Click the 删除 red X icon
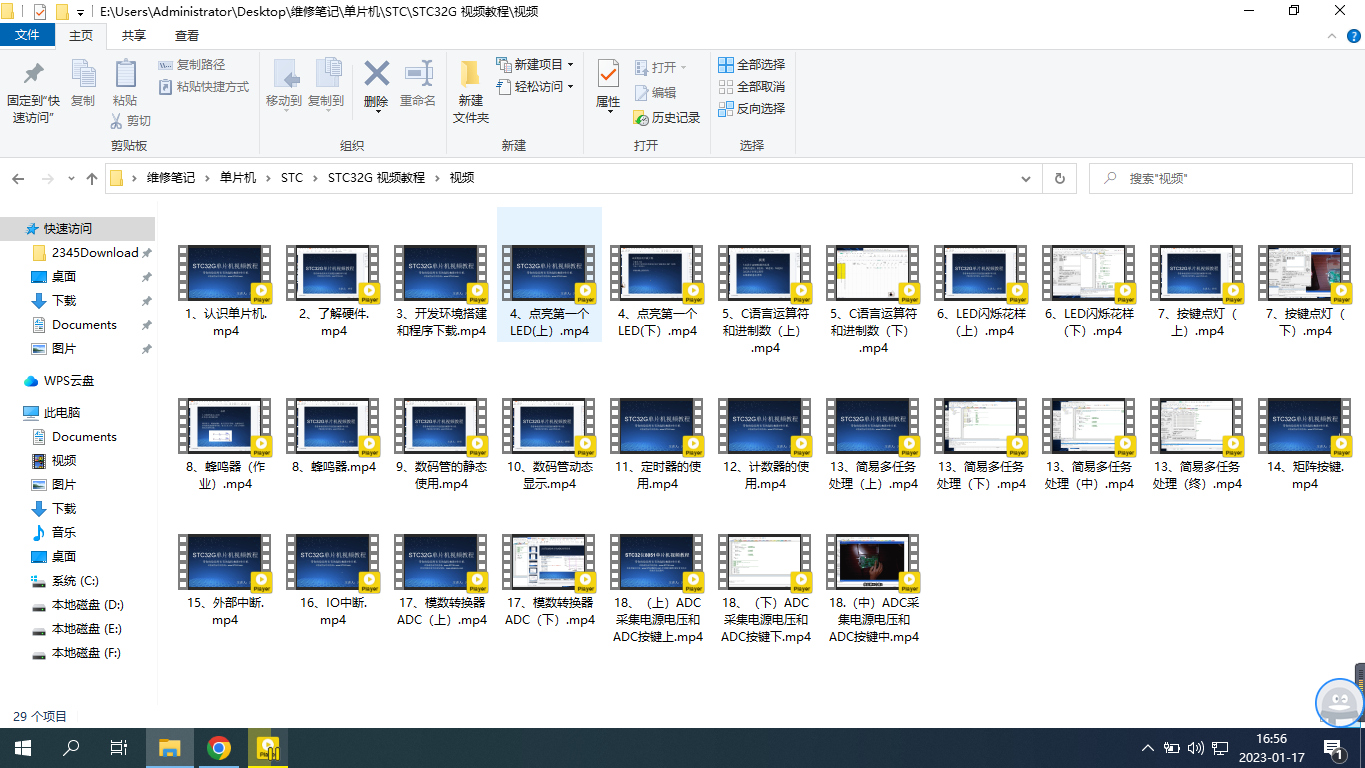 coord(376,73)
